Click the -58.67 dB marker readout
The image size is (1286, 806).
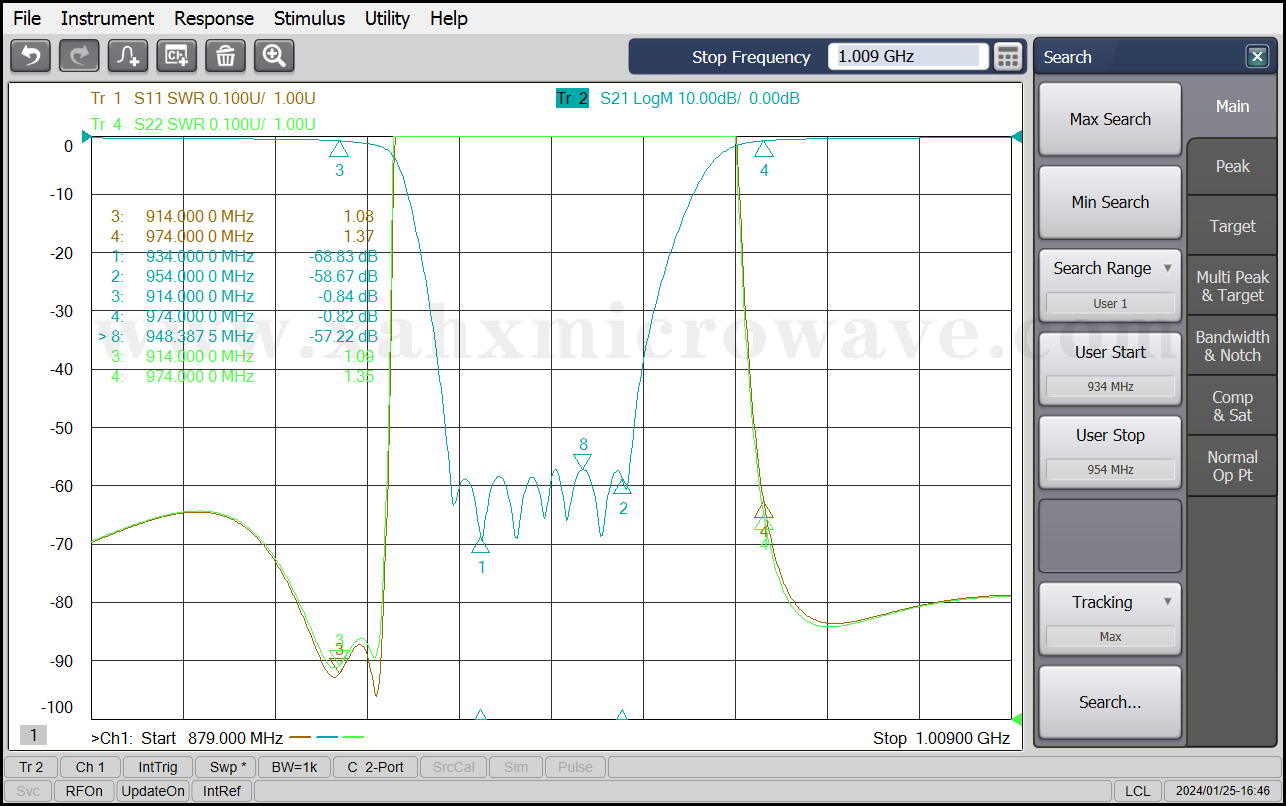(344, 276)
